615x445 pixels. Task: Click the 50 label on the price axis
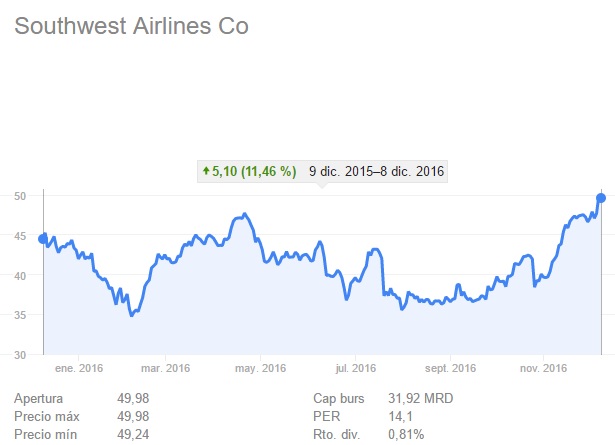pos(20,196)
